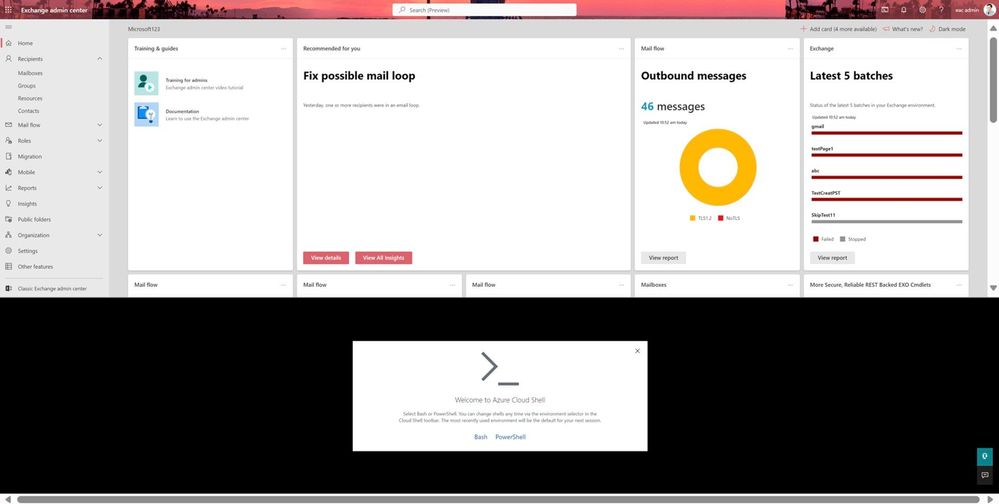Viewport: 999px width, 504px height.
Task: Expand the Organization section chevron
Action: (99, 235)
